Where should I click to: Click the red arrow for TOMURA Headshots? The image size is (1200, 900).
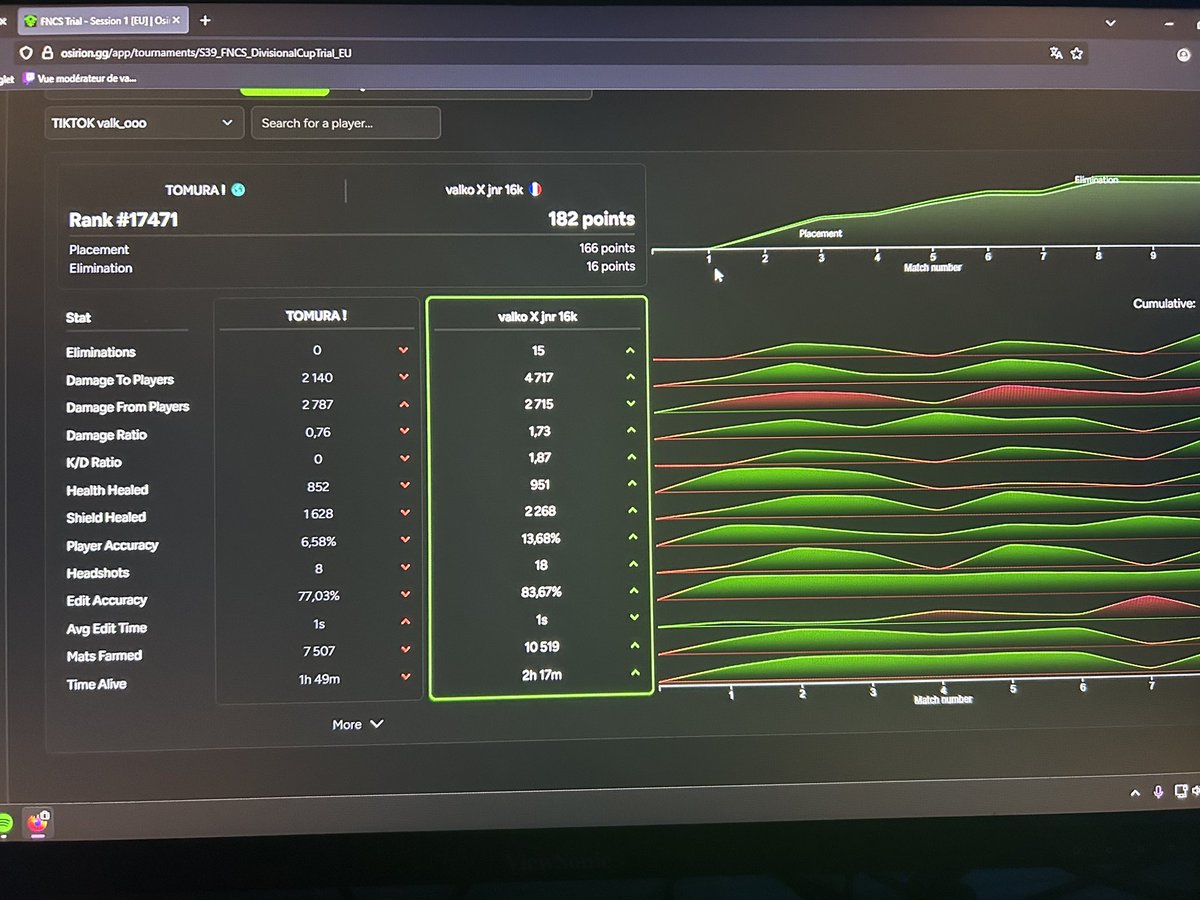403,568
